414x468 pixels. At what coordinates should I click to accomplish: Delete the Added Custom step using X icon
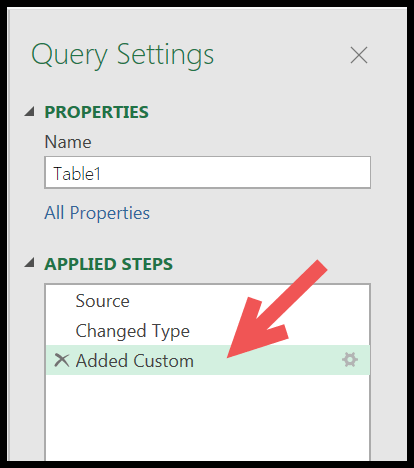(62, 360)
